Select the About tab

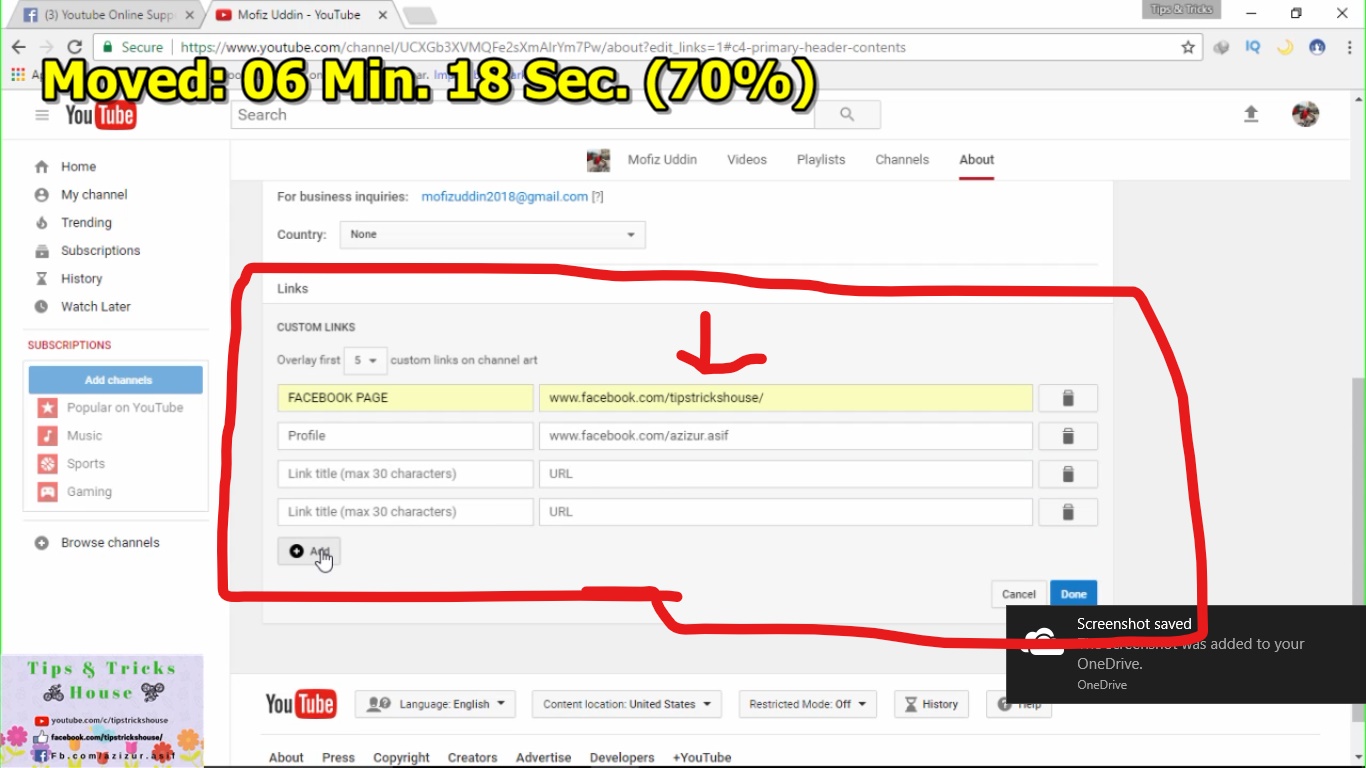977,160
